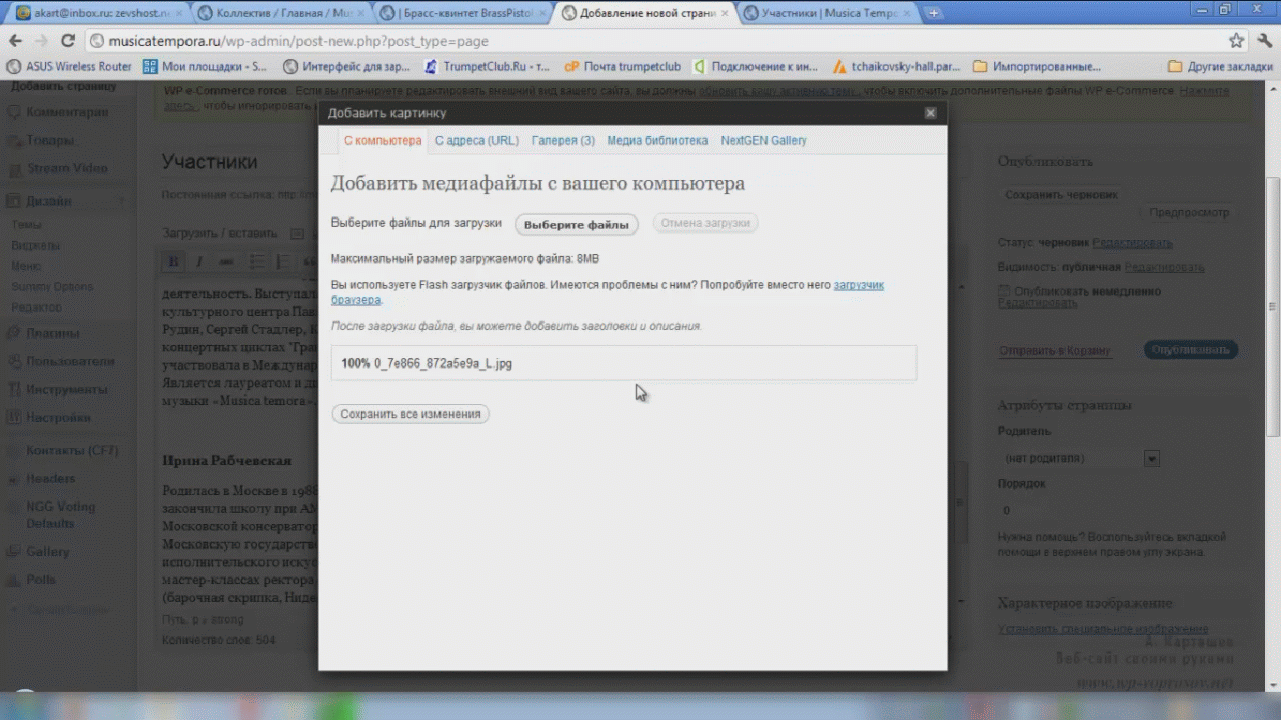Open the 'tchaikovsky-hall.par...' bookmark

click(x=897, y=67)
